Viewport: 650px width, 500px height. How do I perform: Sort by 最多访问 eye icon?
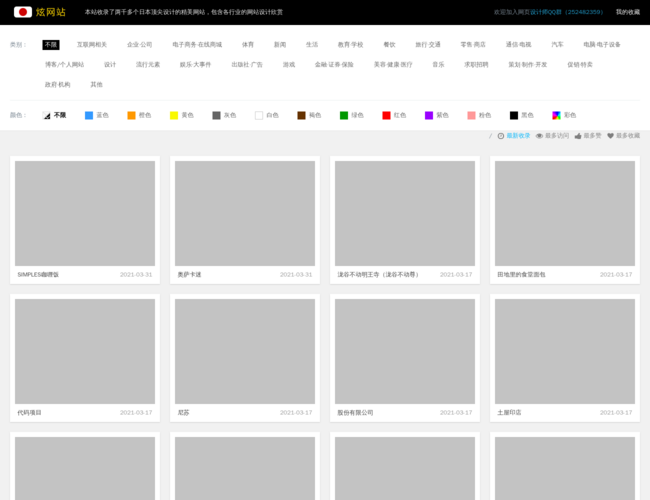539,136
